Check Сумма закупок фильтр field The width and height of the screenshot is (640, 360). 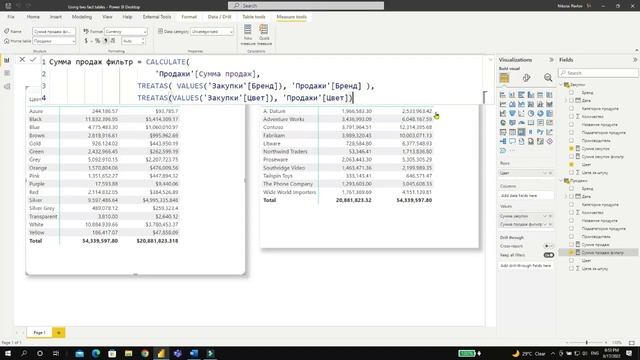coord(571,156)
